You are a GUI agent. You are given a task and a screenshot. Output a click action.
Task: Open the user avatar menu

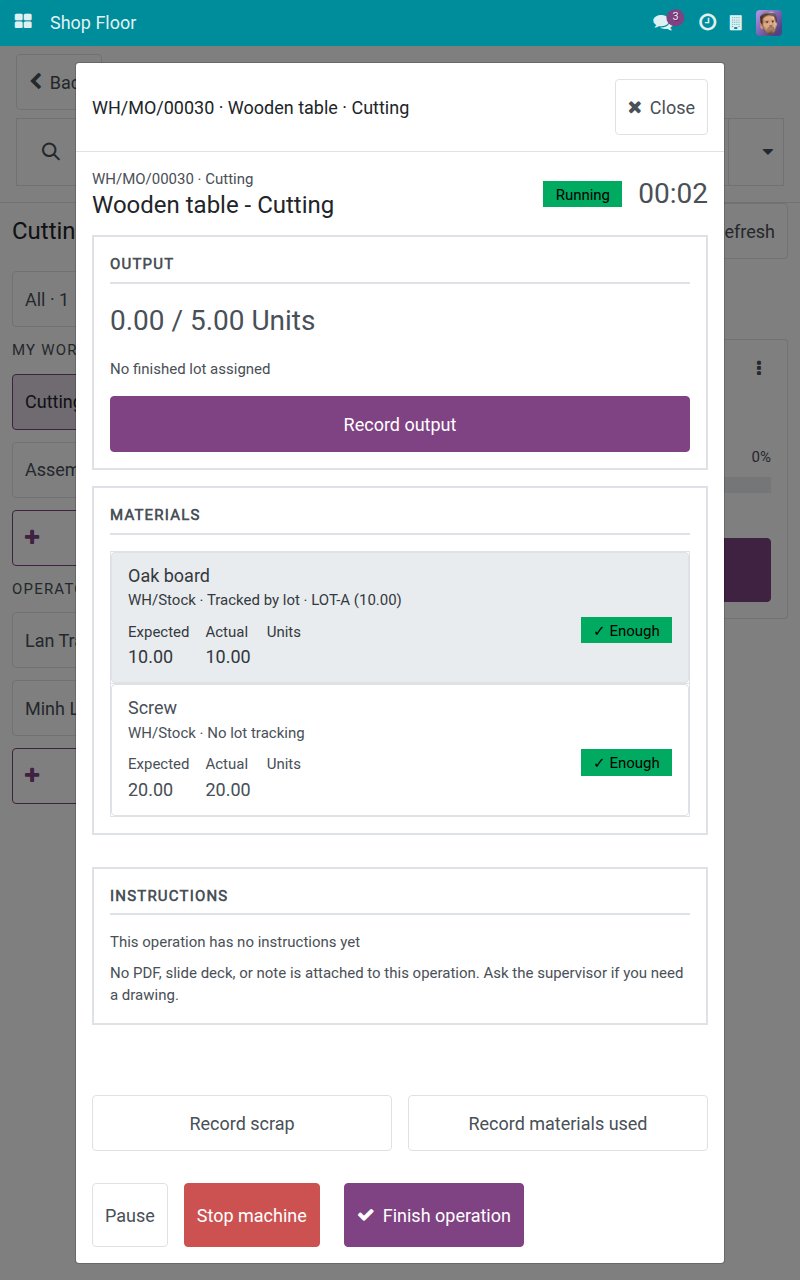[769, 22]
